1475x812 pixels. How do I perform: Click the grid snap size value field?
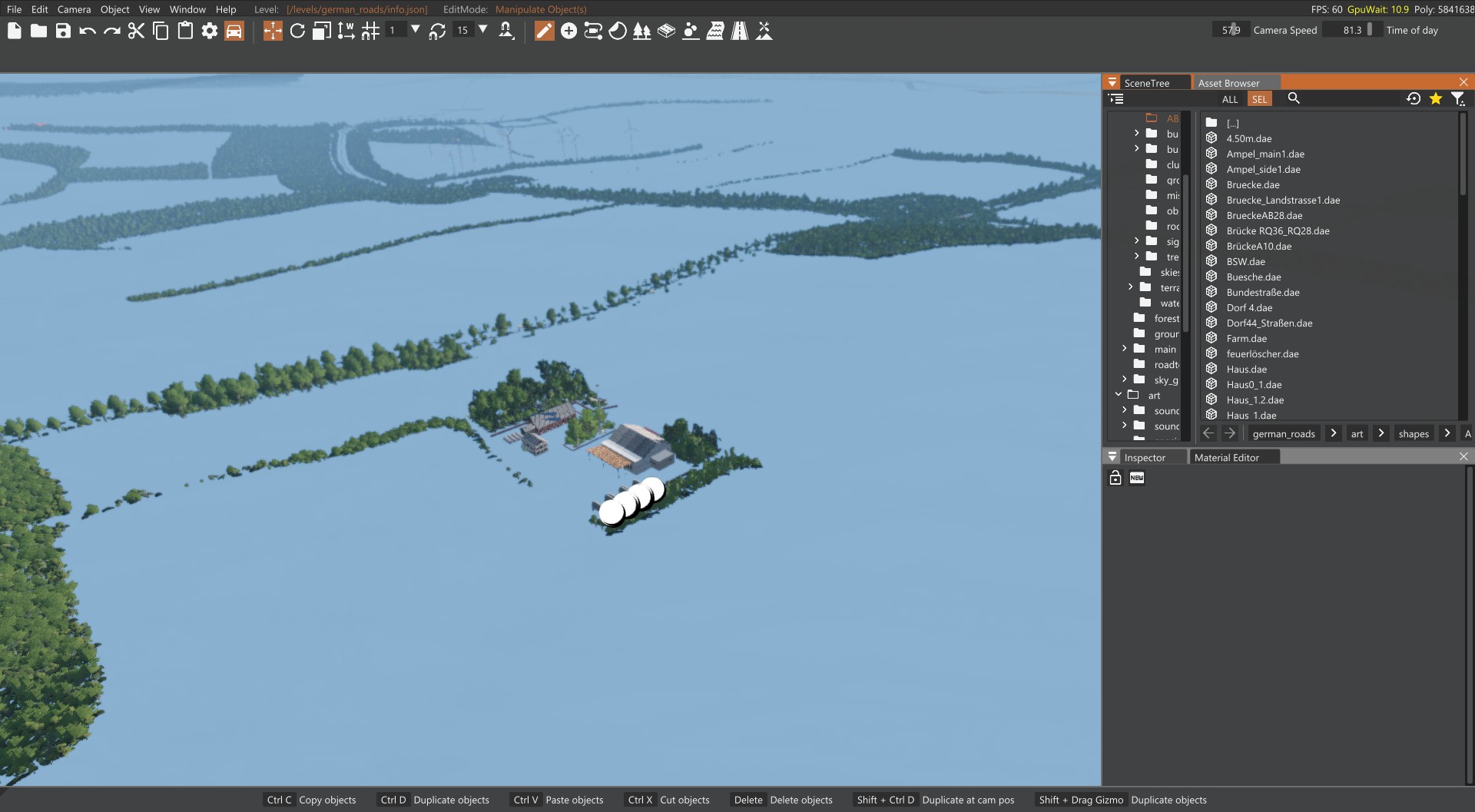click(395, 30)
